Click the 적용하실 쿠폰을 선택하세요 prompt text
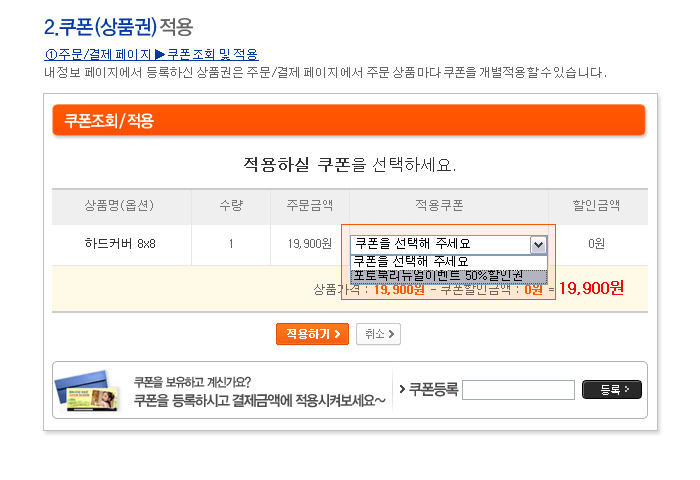 pyautogui.click(x=350, y=163)
